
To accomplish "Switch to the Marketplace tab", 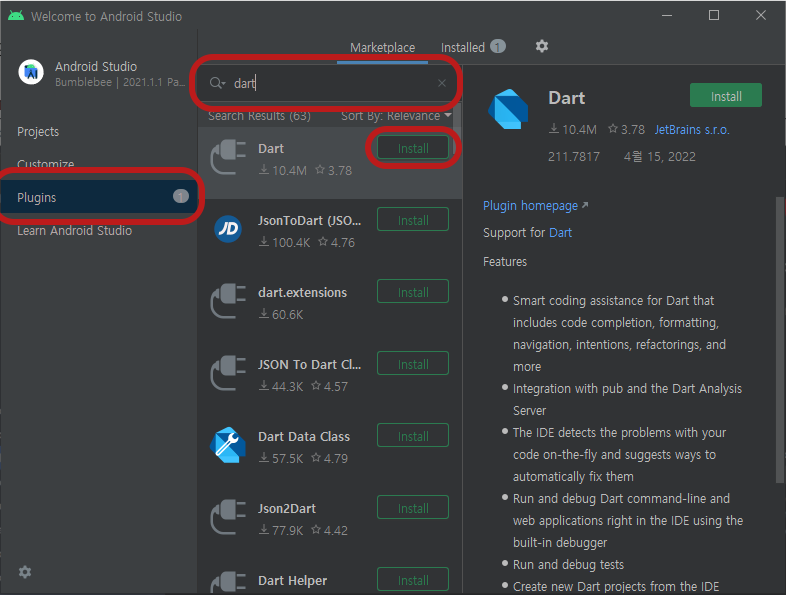I will [x=382, y=48].
